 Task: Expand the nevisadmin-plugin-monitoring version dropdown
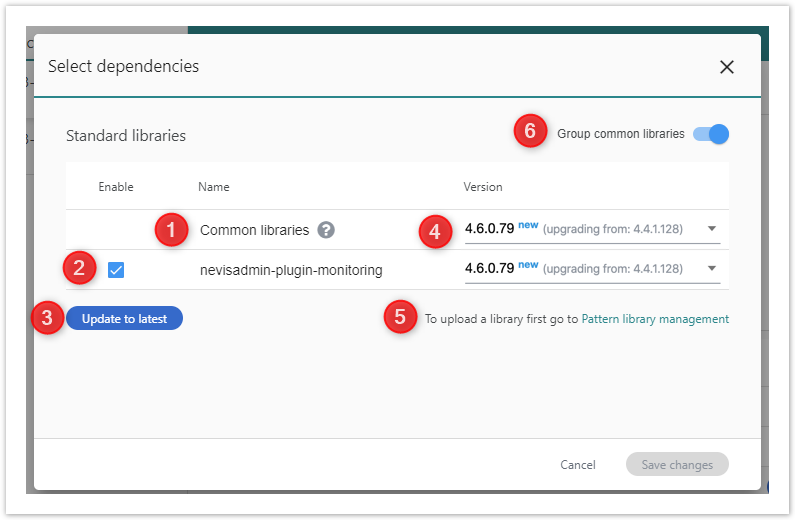click(712, 269)
